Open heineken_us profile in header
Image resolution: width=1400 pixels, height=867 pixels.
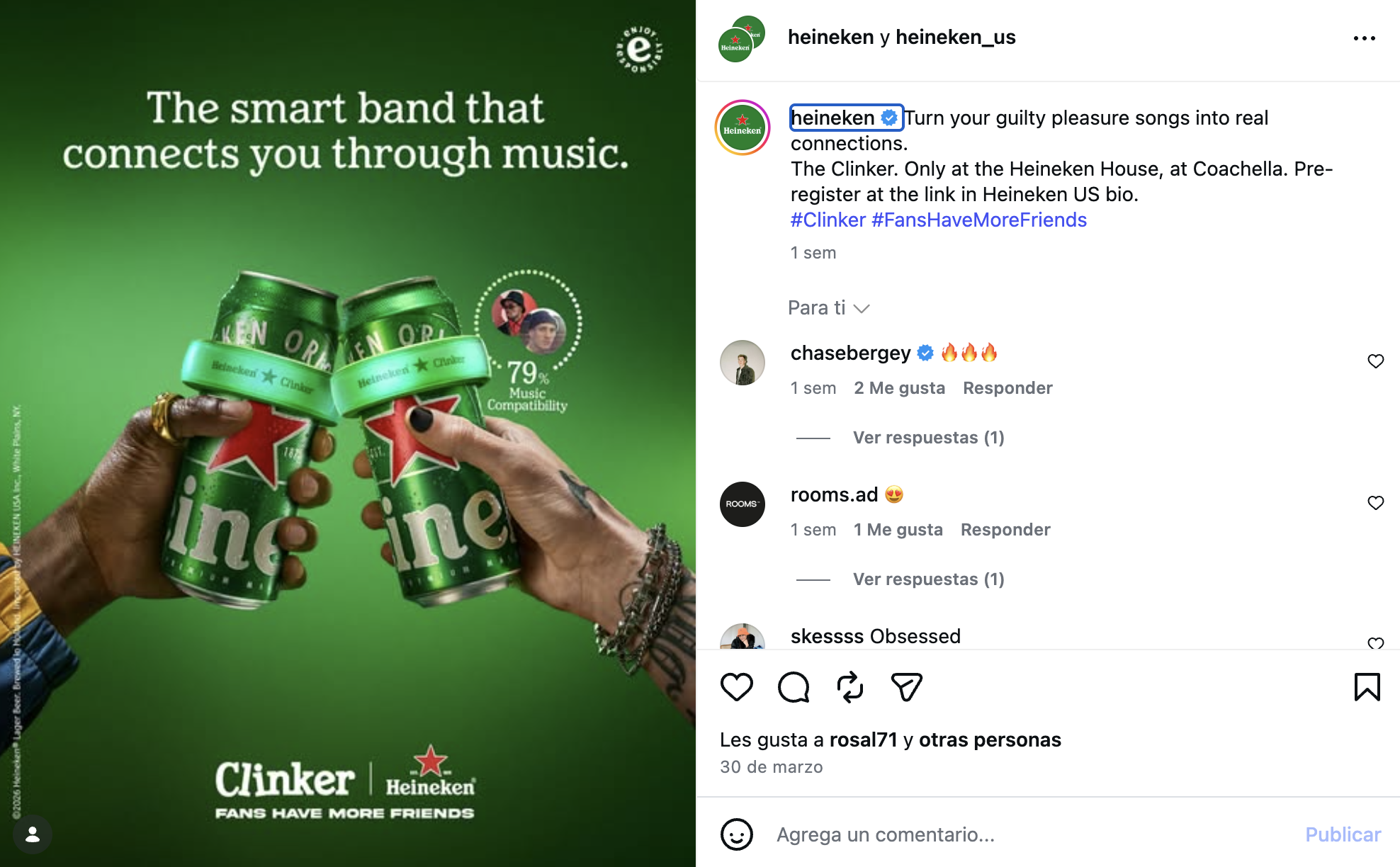coord(955,37)
